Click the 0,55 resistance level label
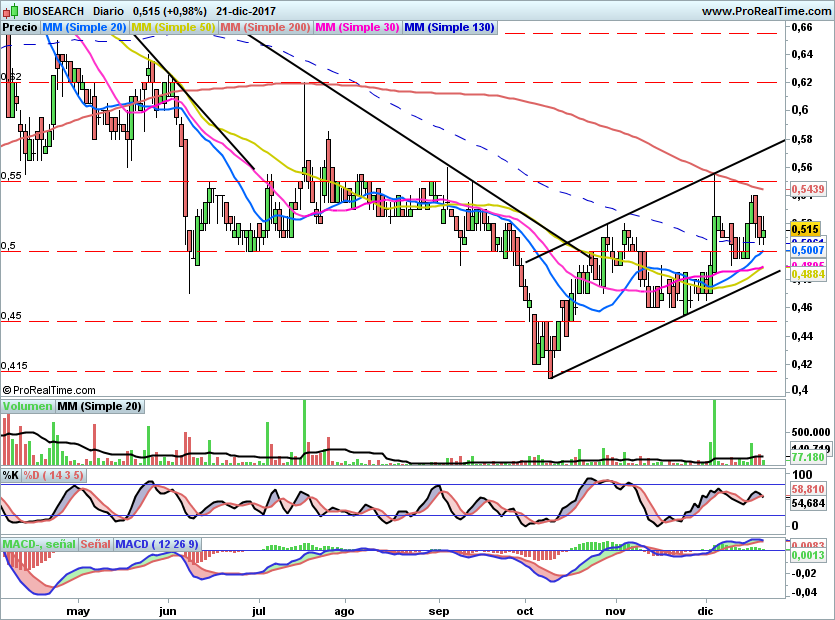Image resolution: width=835 pixels, height=620 pixels. (x=11, y=175)
